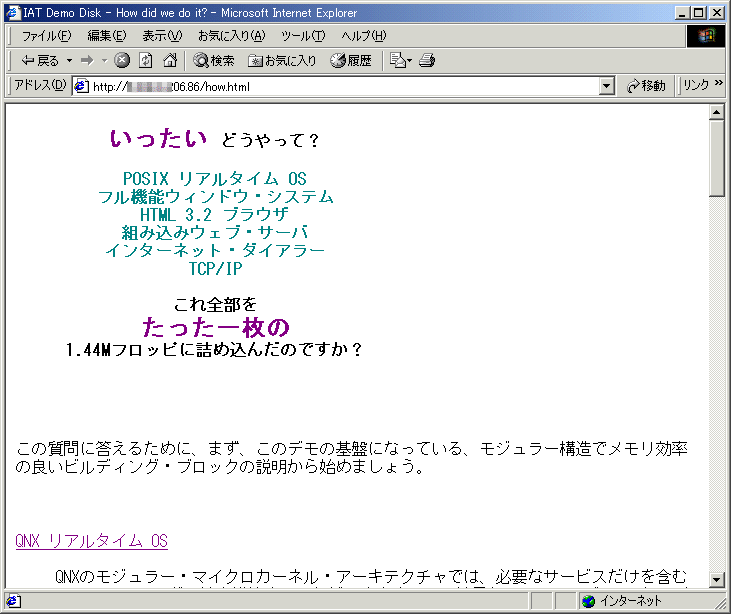The width and height of the screenshot is (731, 614).
Task: Open the Edit (編集) menu
Action: pos(107,36)
